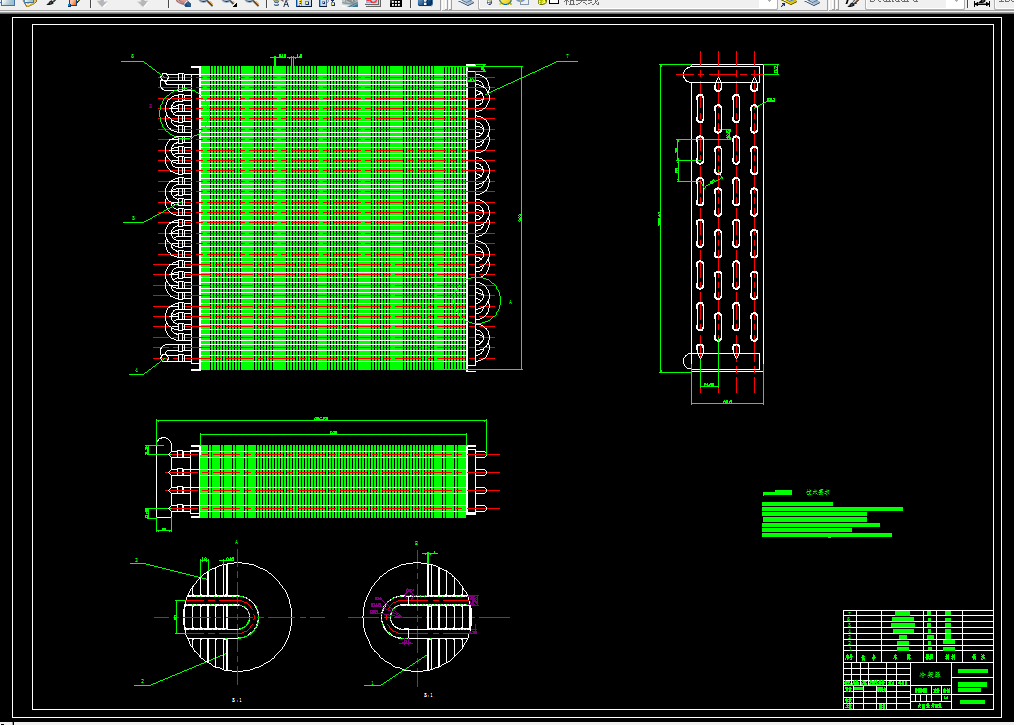
Task: Select part callout number 3 label
Action: [136, 560]
